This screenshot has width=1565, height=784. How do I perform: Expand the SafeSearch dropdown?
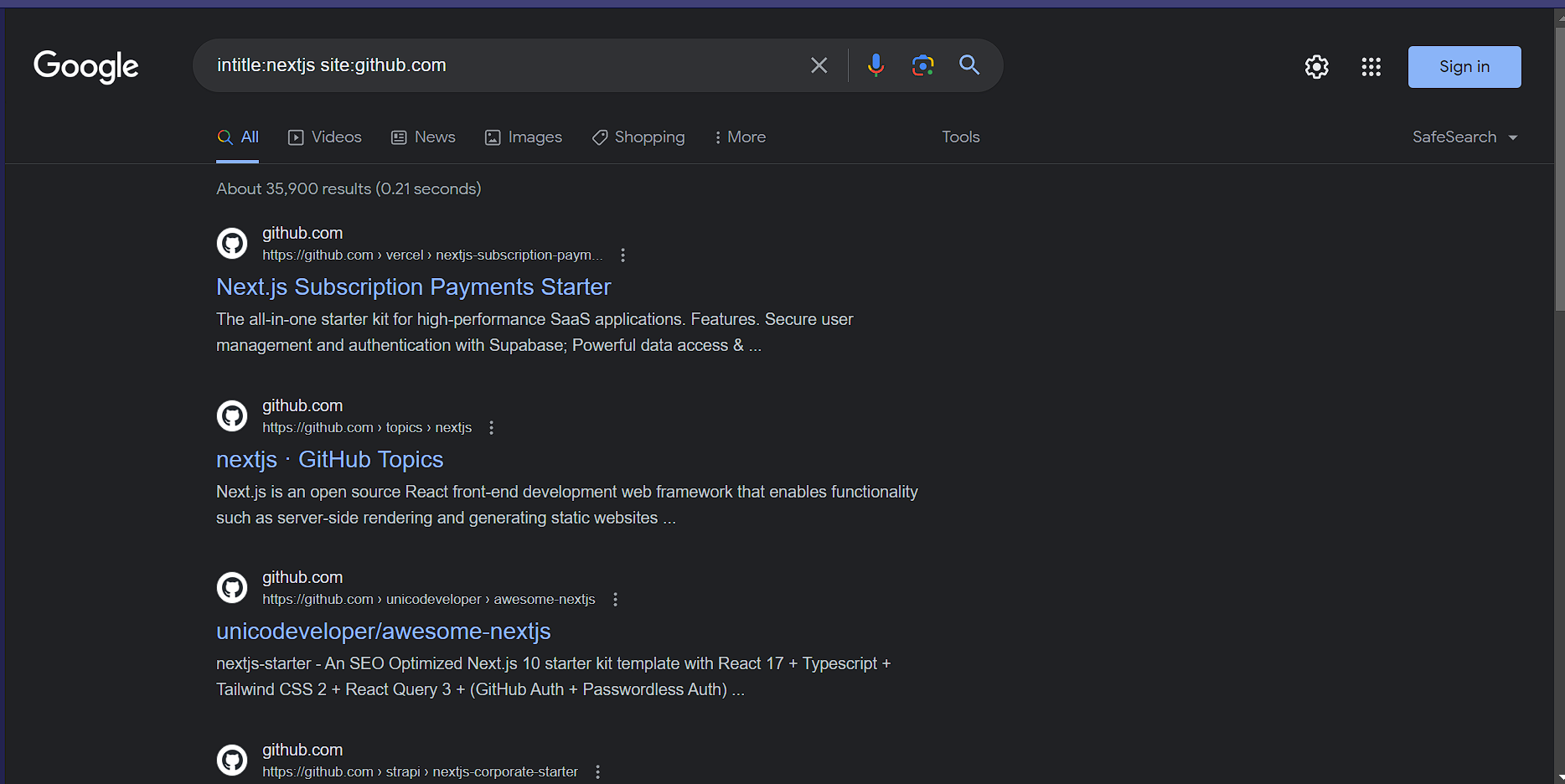1464,137
